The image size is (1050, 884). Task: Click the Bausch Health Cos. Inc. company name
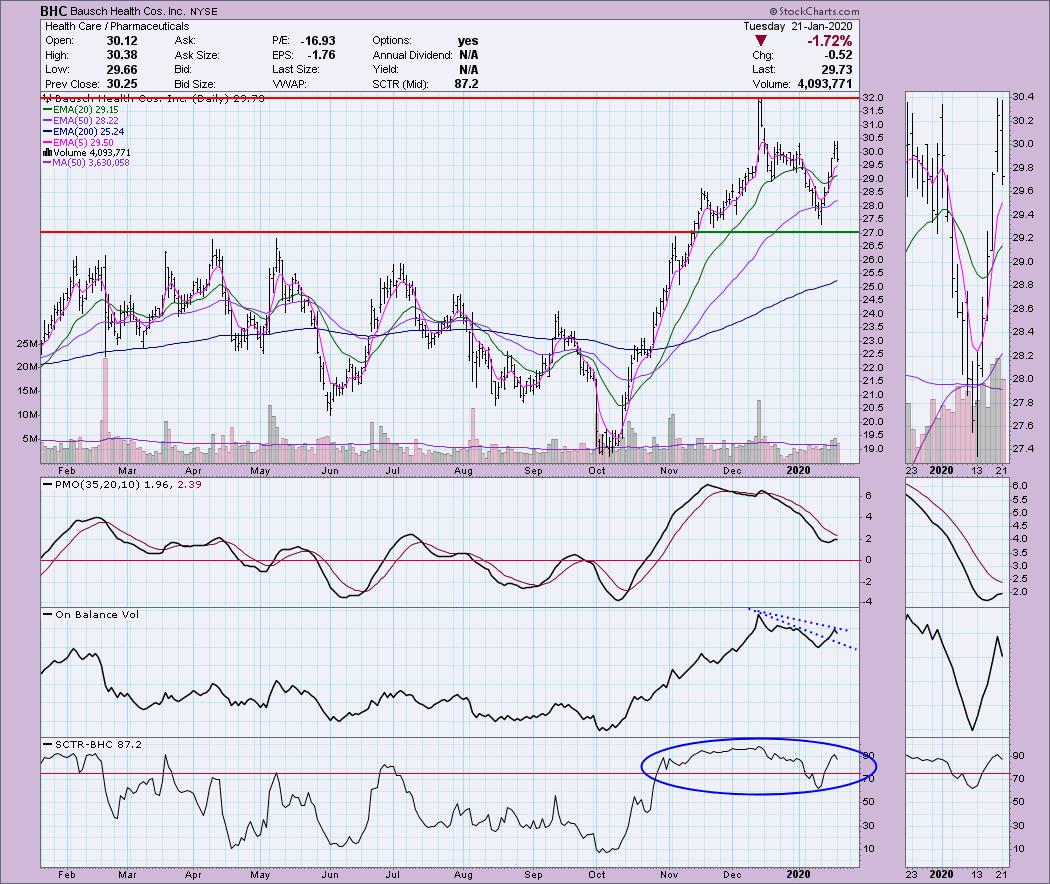[129, 11]
